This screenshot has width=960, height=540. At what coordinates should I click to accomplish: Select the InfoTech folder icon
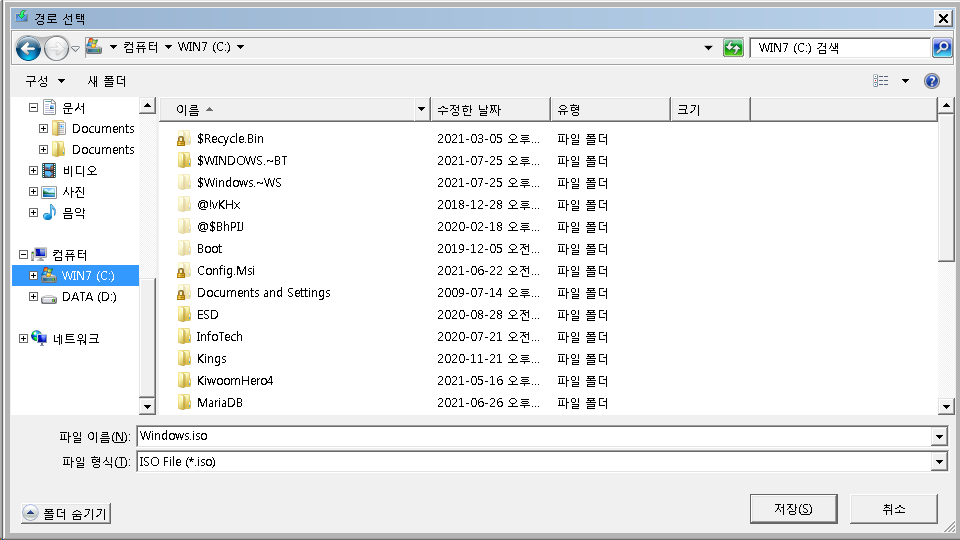coord(183,337)
